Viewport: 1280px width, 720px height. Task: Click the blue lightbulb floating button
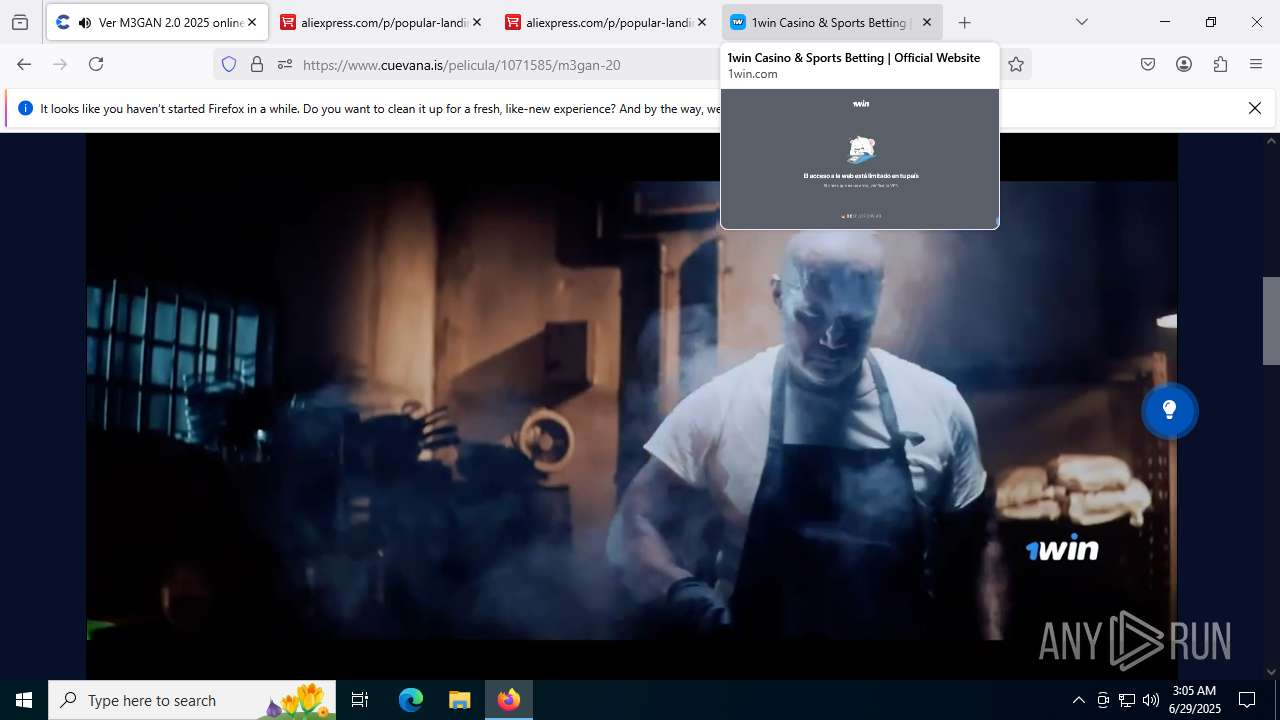point(1169,410)
